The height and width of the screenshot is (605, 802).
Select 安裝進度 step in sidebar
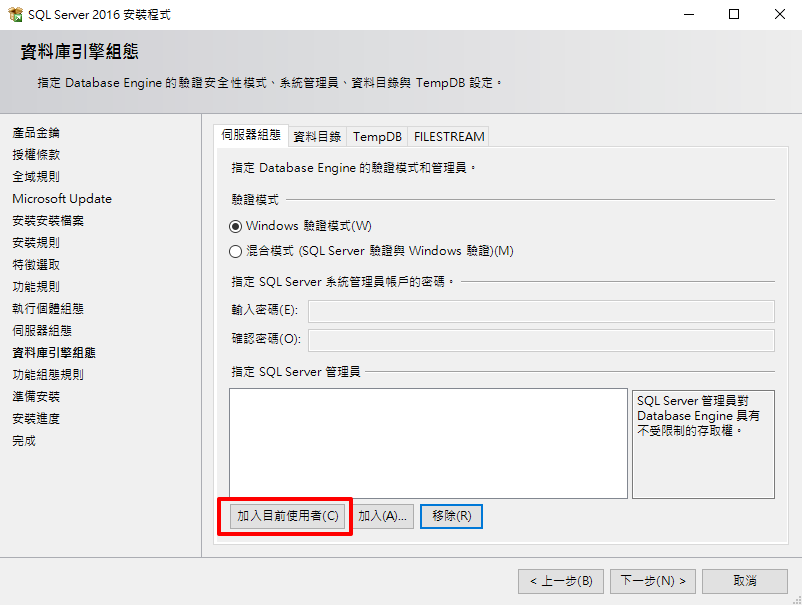[36, 419]
